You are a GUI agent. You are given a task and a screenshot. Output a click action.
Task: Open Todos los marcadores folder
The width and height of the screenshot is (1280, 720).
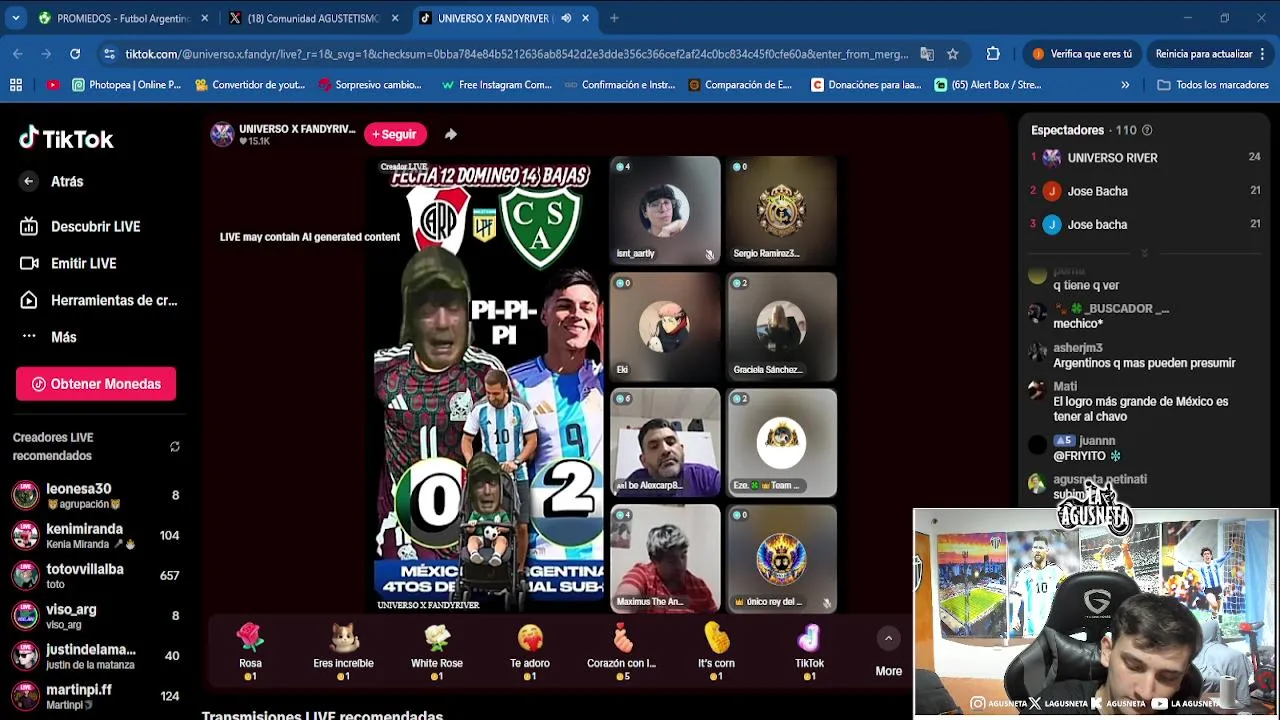pos(1213,85)
